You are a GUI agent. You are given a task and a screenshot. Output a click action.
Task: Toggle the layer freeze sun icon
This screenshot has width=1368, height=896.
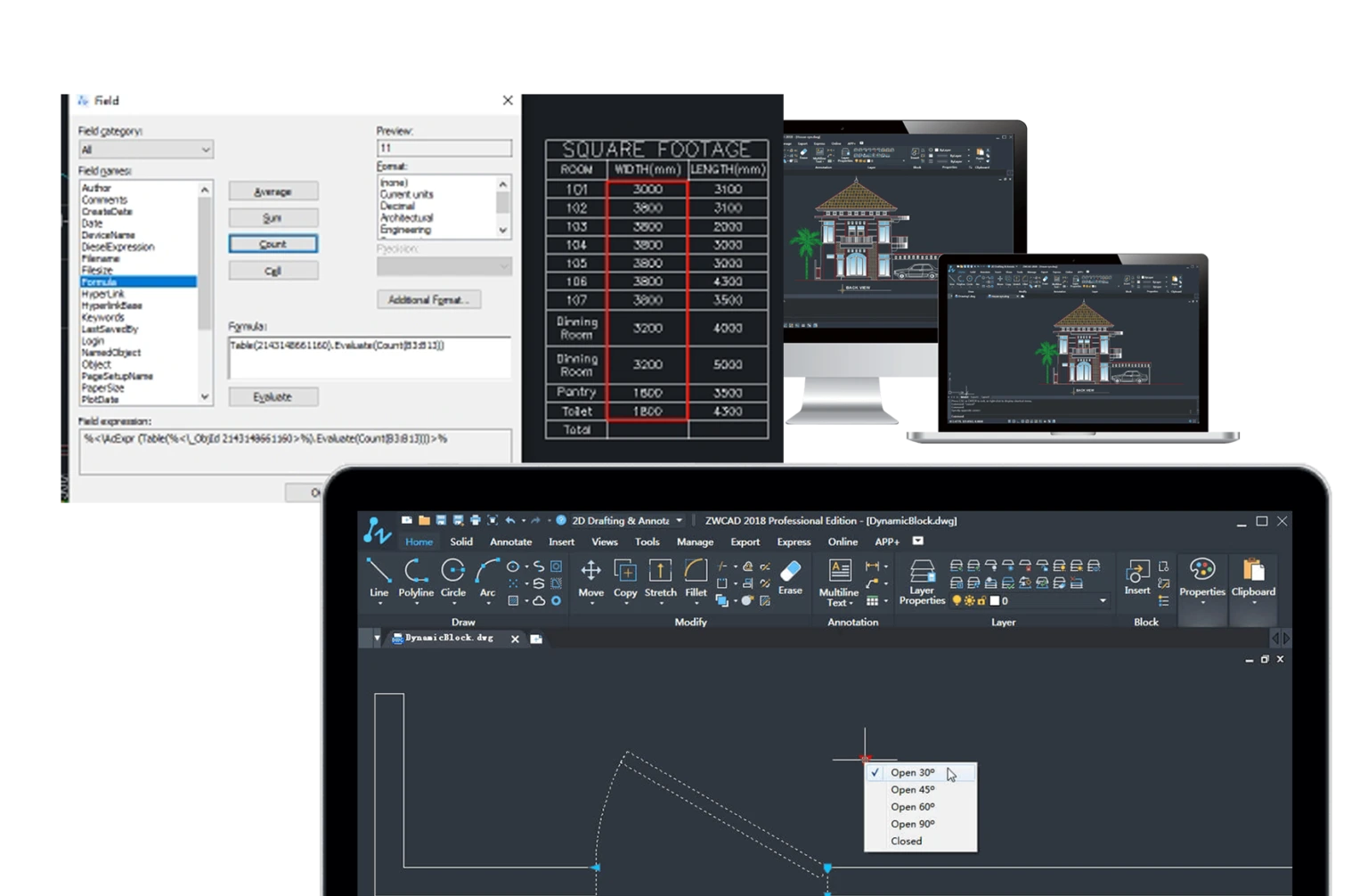pos(970,600)
